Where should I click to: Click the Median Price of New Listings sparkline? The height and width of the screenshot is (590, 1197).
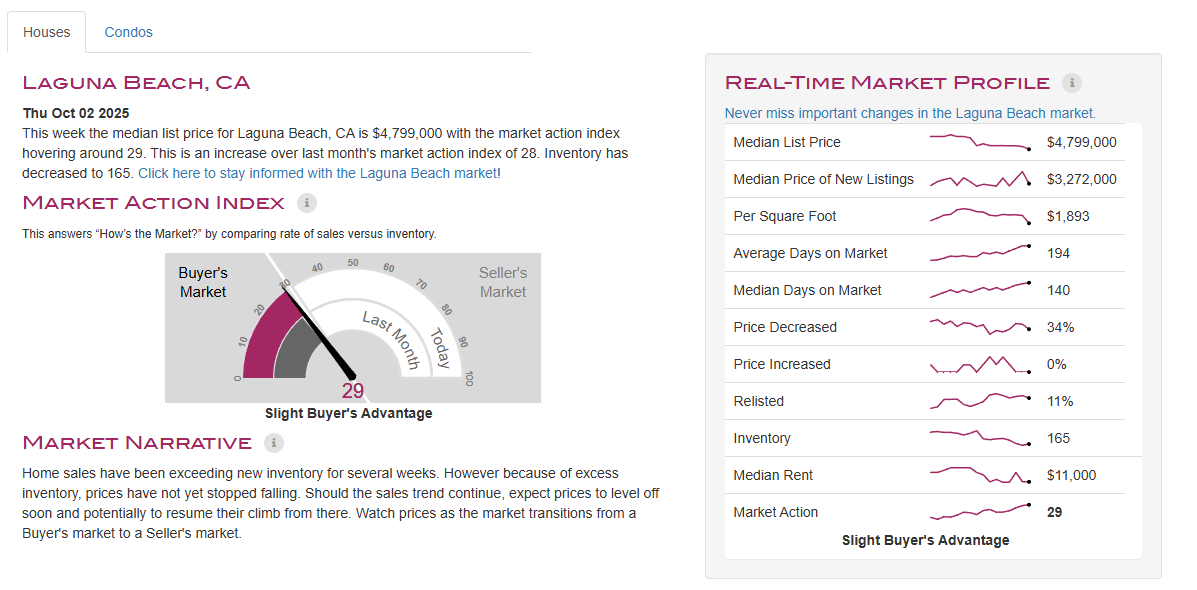980,180
